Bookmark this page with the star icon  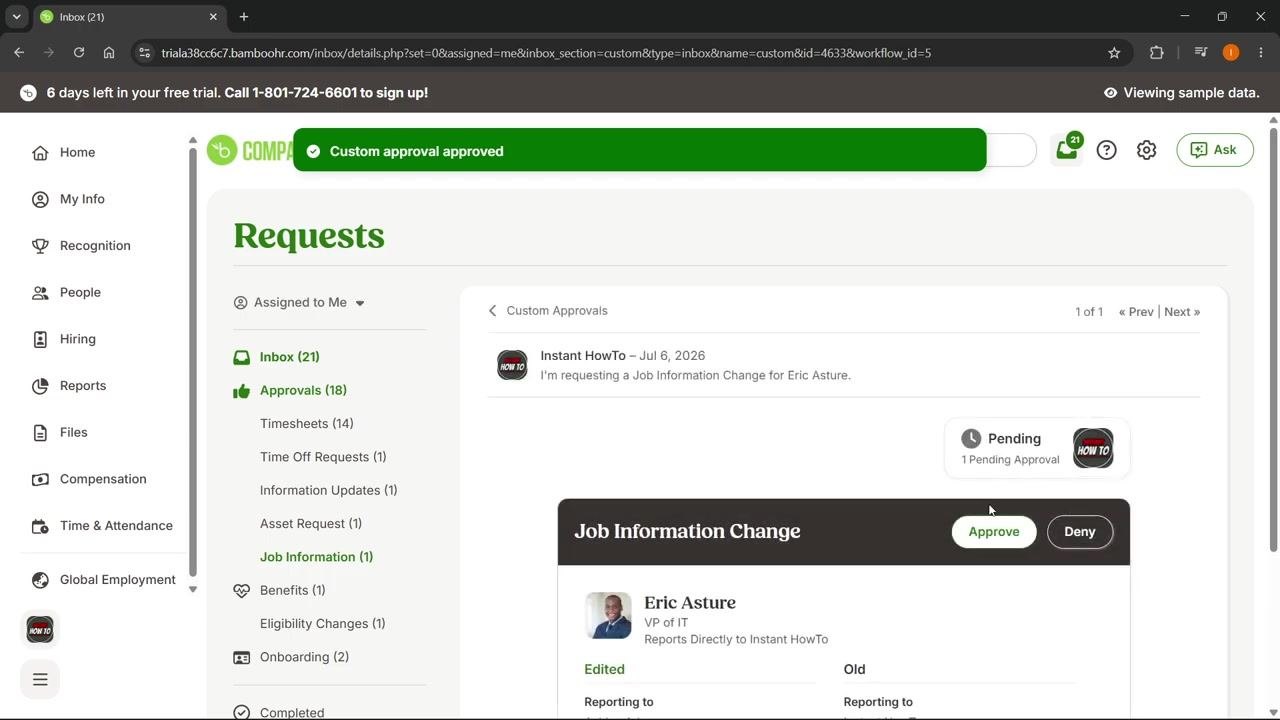coord(1114,53)
